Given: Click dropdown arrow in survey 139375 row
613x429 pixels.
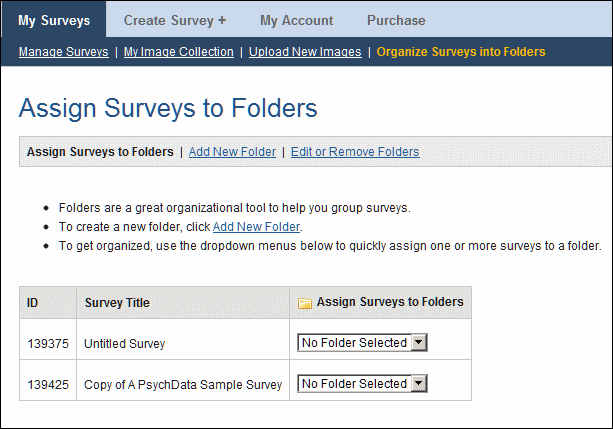Looking at the screenshot, I should [419, 343].
